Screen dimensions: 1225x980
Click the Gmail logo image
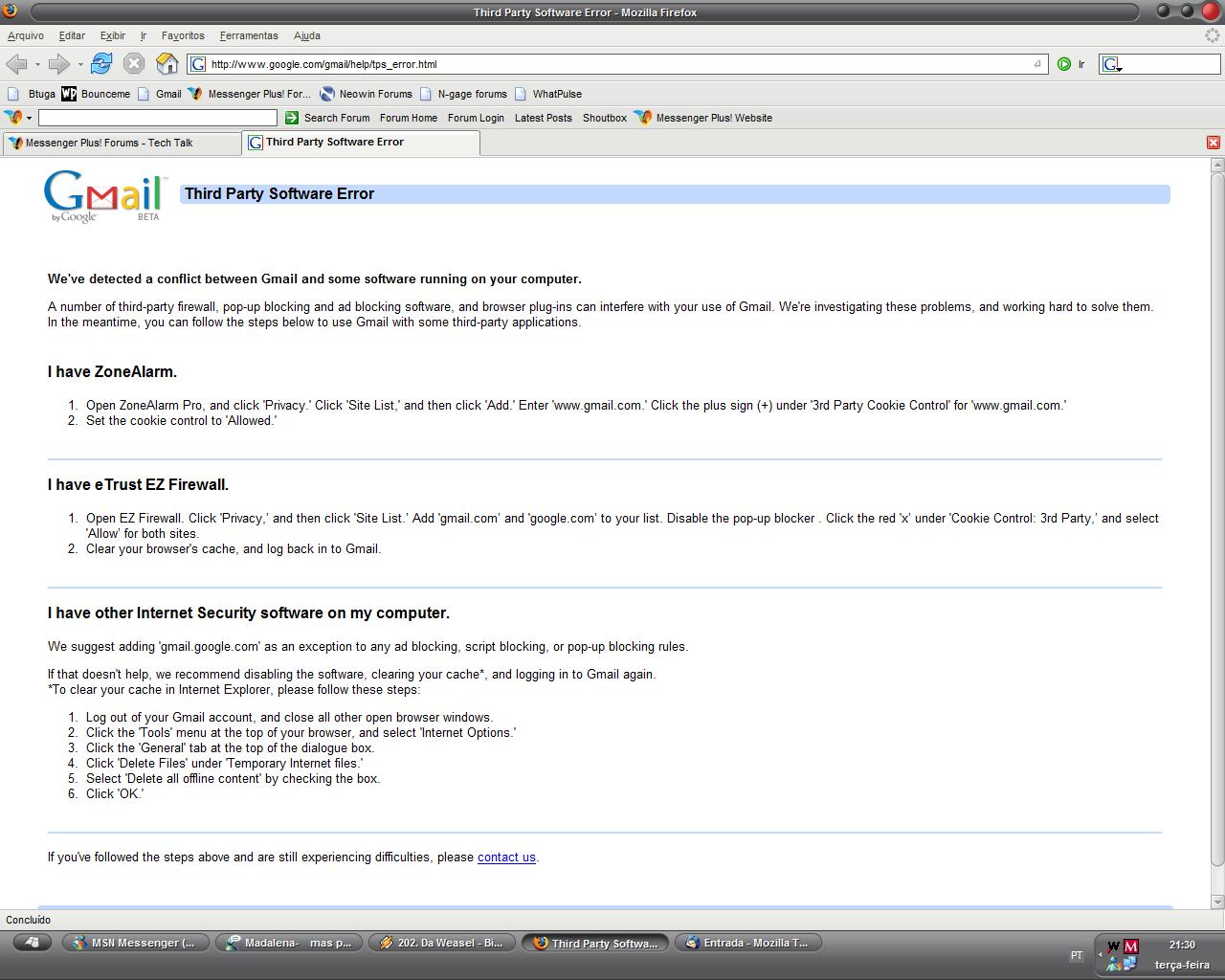click(104, 196)
